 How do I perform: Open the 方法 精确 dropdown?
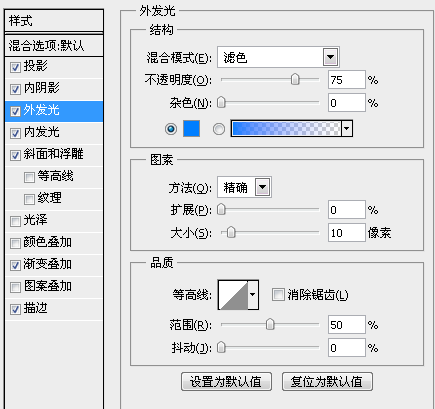click(244, 187)
